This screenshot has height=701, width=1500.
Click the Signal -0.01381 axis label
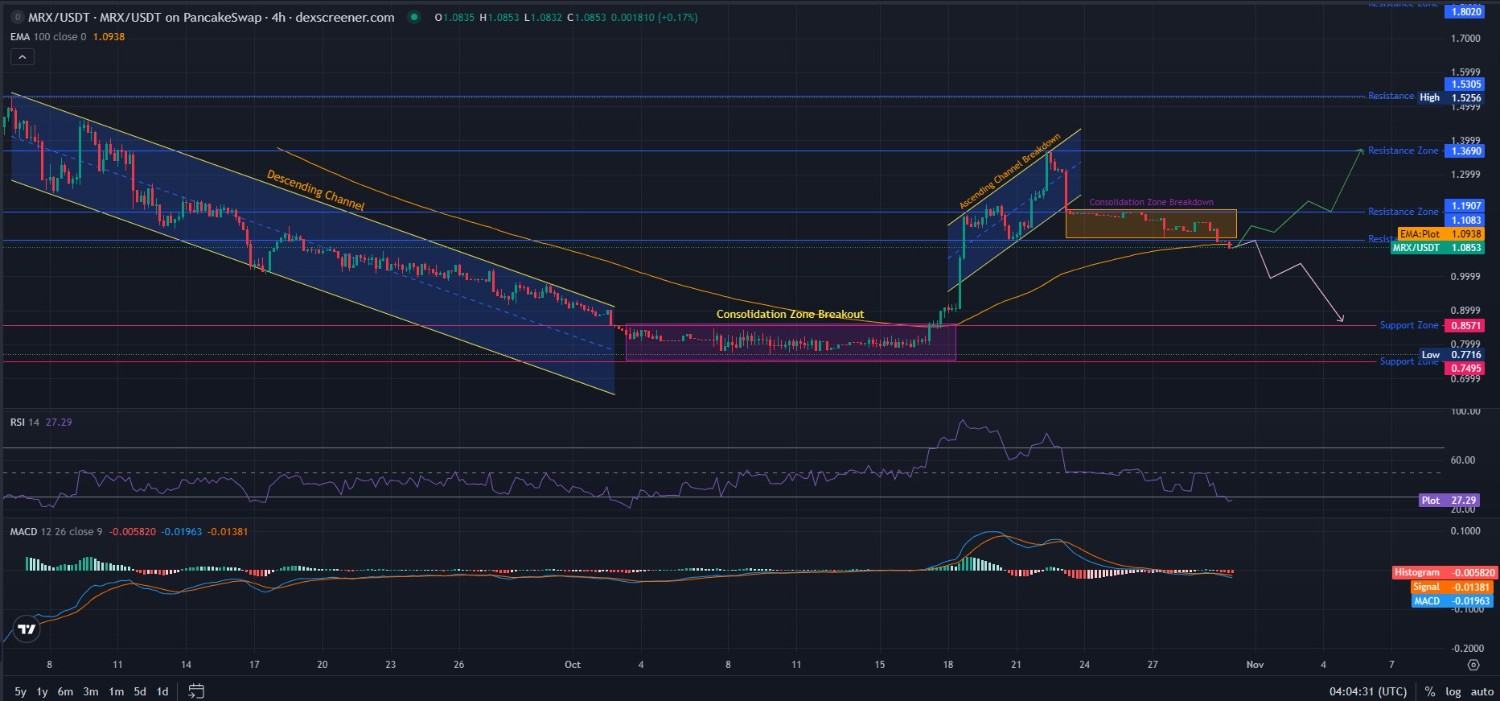[1454, 586]
